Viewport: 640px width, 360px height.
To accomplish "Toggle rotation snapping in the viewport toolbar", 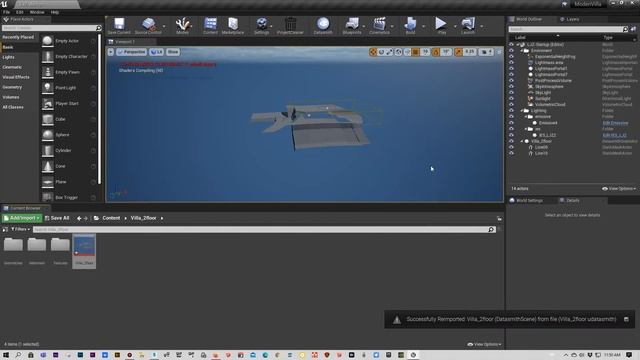I will 436,52.
